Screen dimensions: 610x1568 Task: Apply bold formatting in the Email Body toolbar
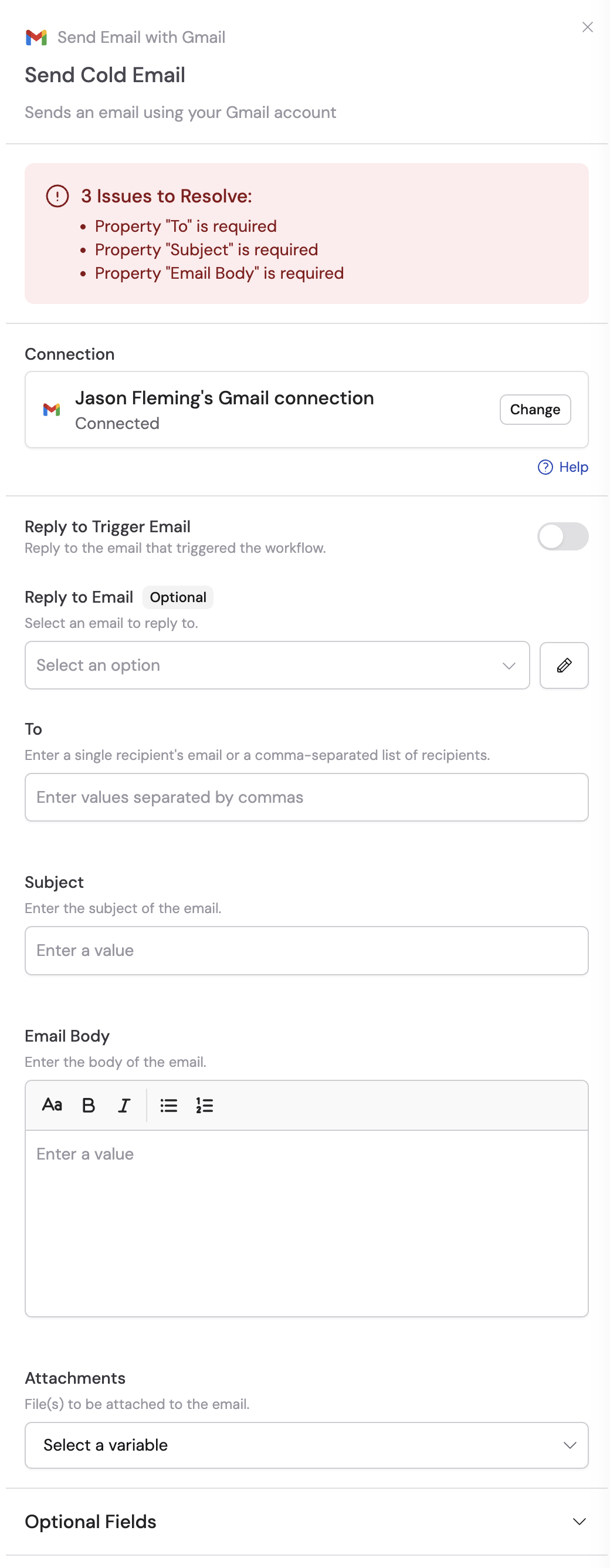click(x=88, y=1106)
